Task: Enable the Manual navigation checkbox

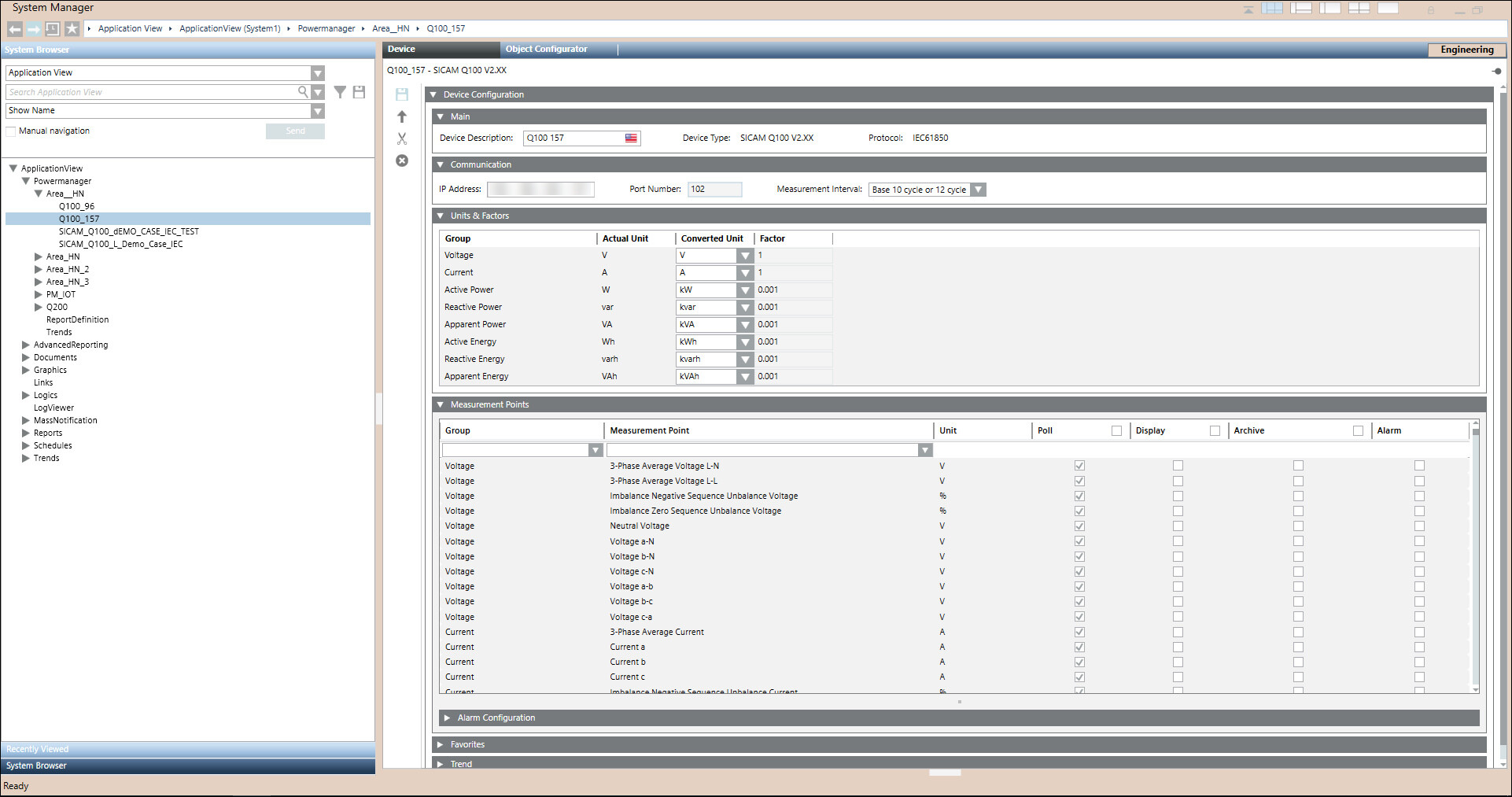Action: pyautogui.click(x=11, y=131)
